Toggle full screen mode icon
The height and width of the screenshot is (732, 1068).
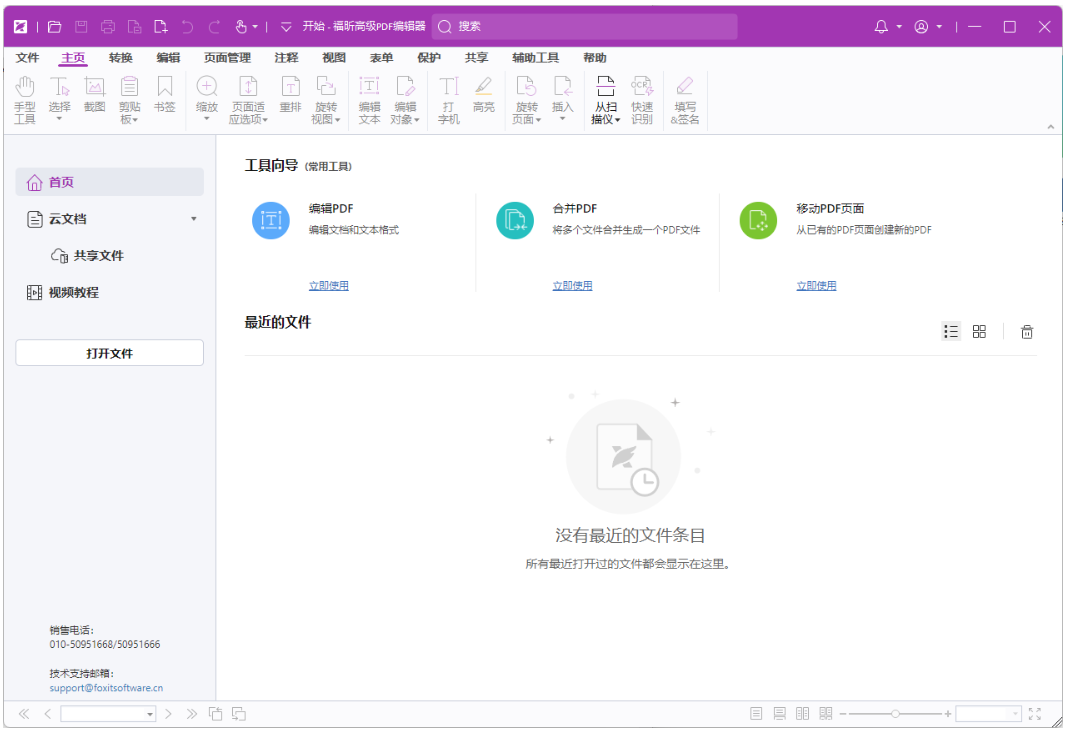tap(1035, 714)
